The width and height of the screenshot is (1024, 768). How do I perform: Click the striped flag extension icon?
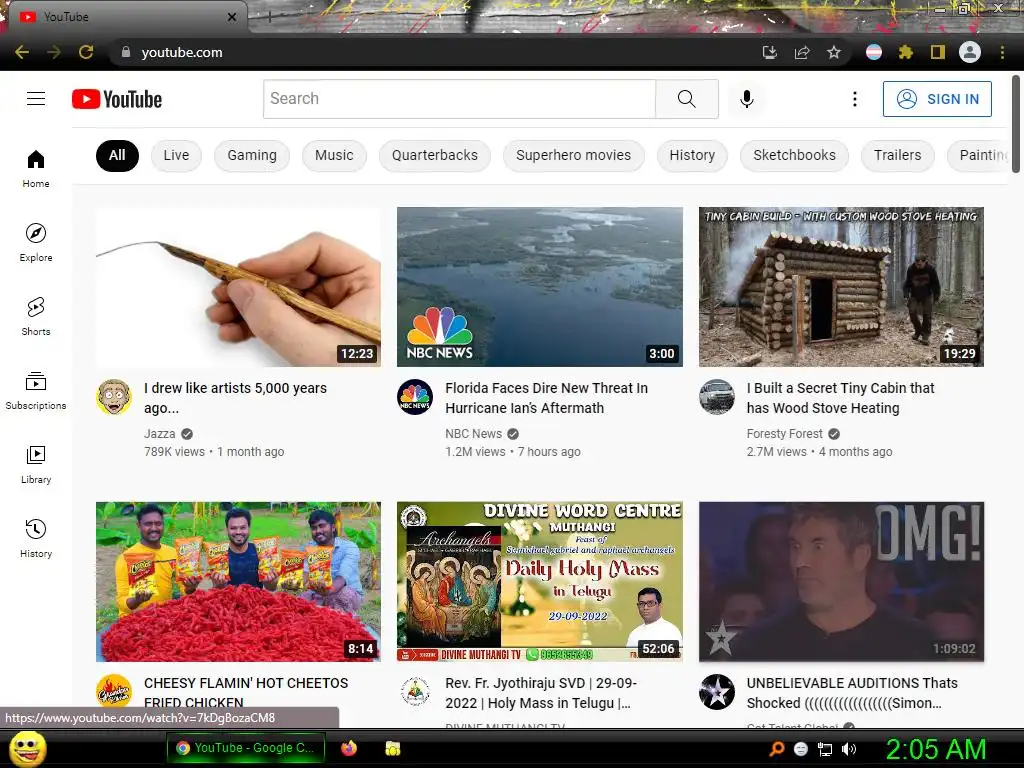point(874,52)
